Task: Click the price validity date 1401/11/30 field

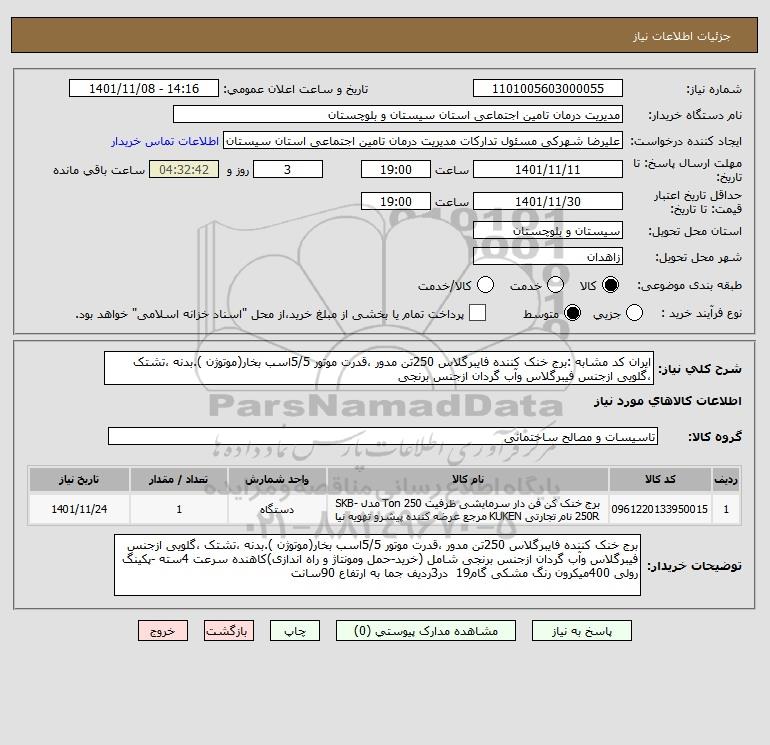Action: point(548,201)
